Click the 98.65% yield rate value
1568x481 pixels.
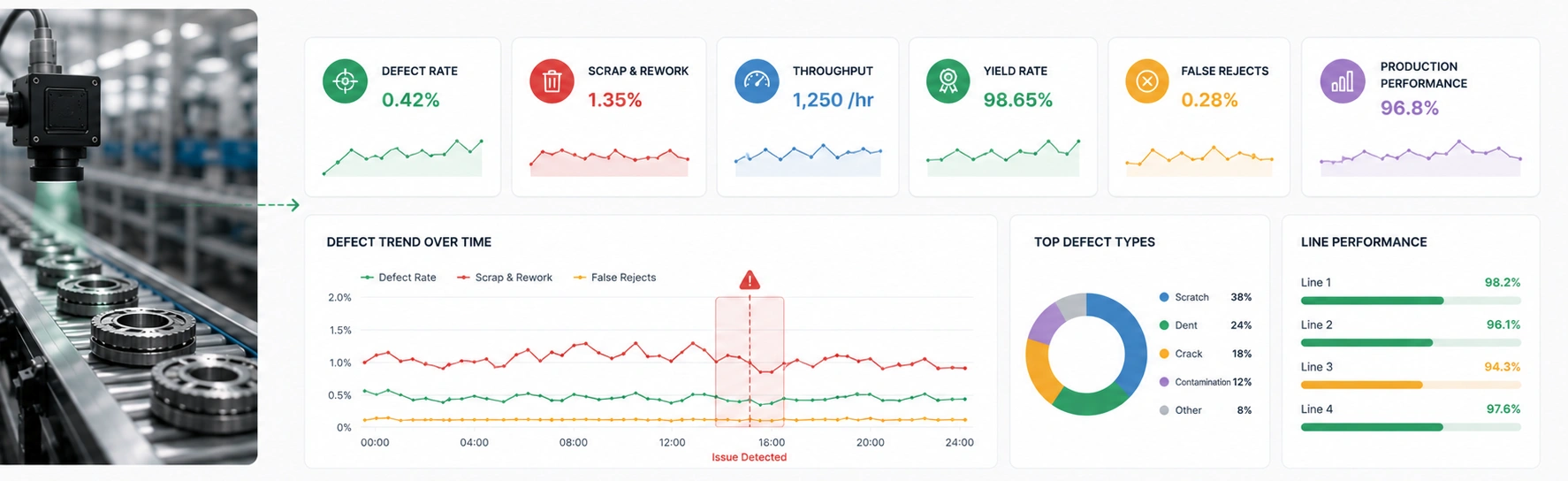coord(1018,100)
